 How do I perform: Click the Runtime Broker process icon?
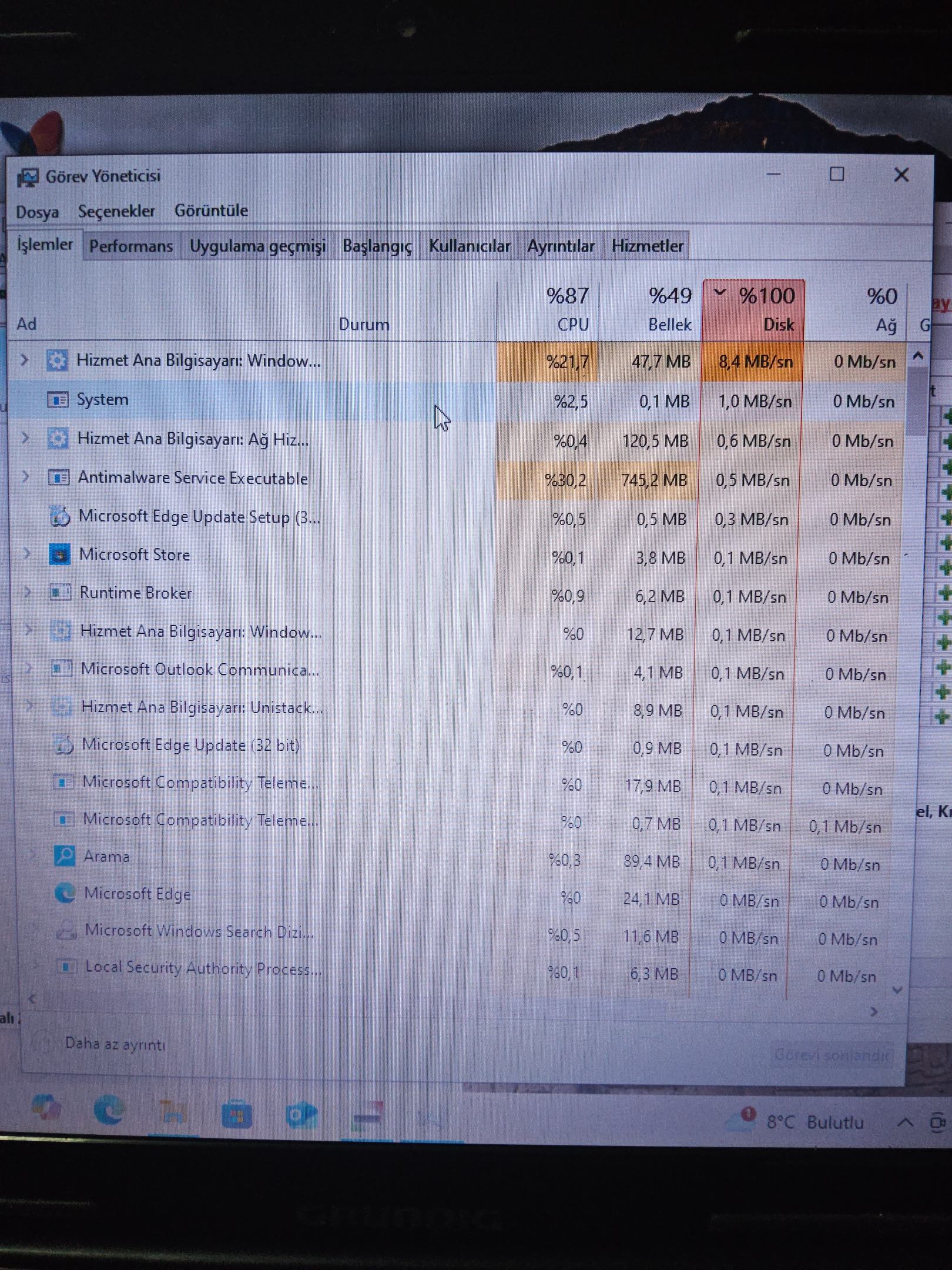click(61, 592)
